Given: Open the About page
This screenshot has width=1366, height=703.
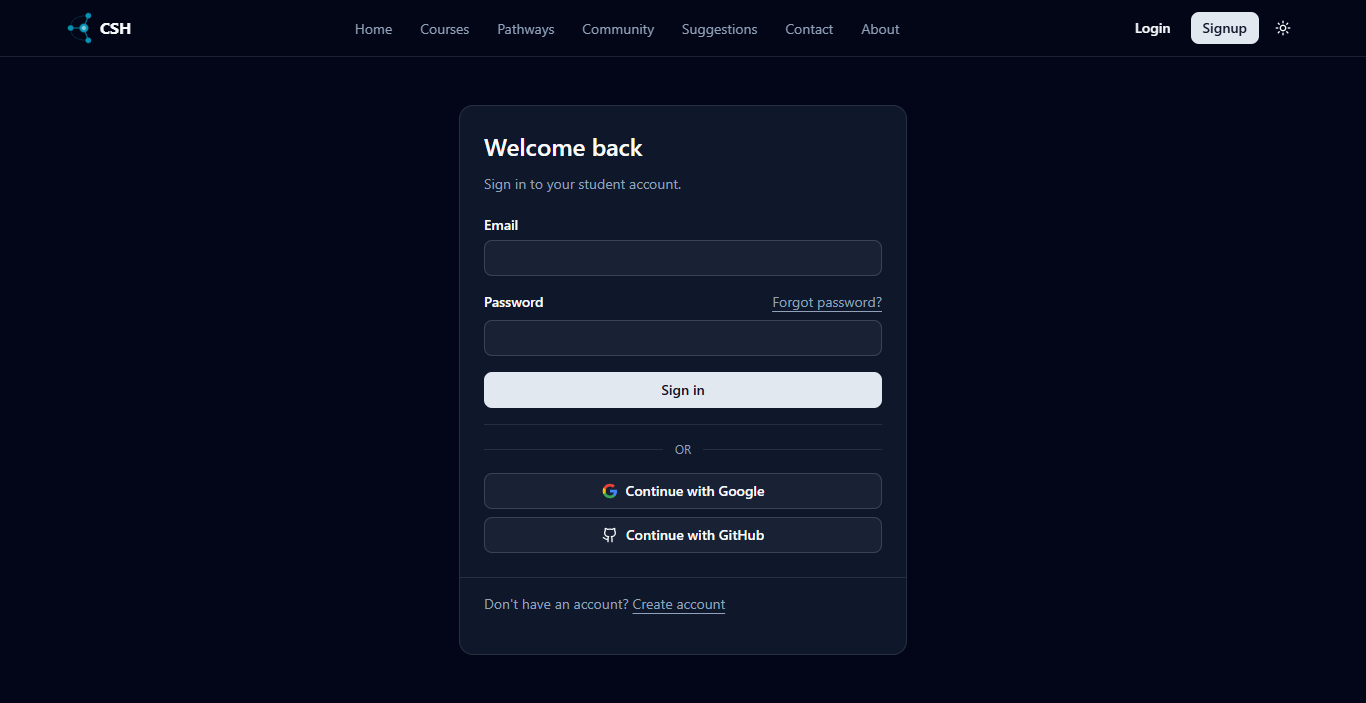Looking at the screenshot, I should click(880, 29).
